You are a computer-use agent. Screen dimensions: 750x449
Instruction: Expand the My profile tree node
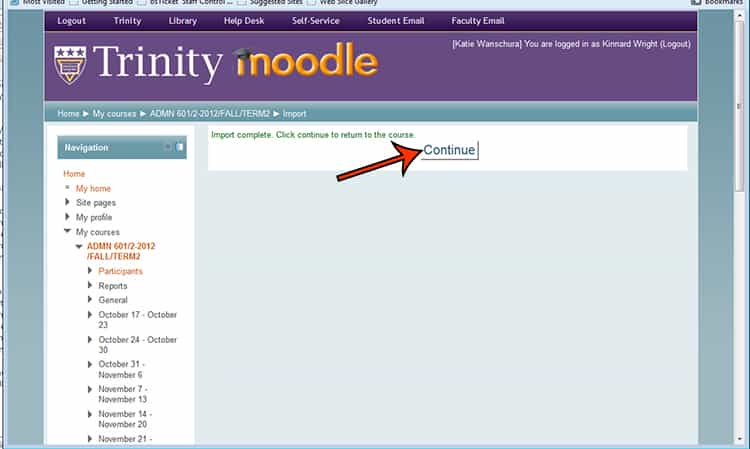click(67, 217)
